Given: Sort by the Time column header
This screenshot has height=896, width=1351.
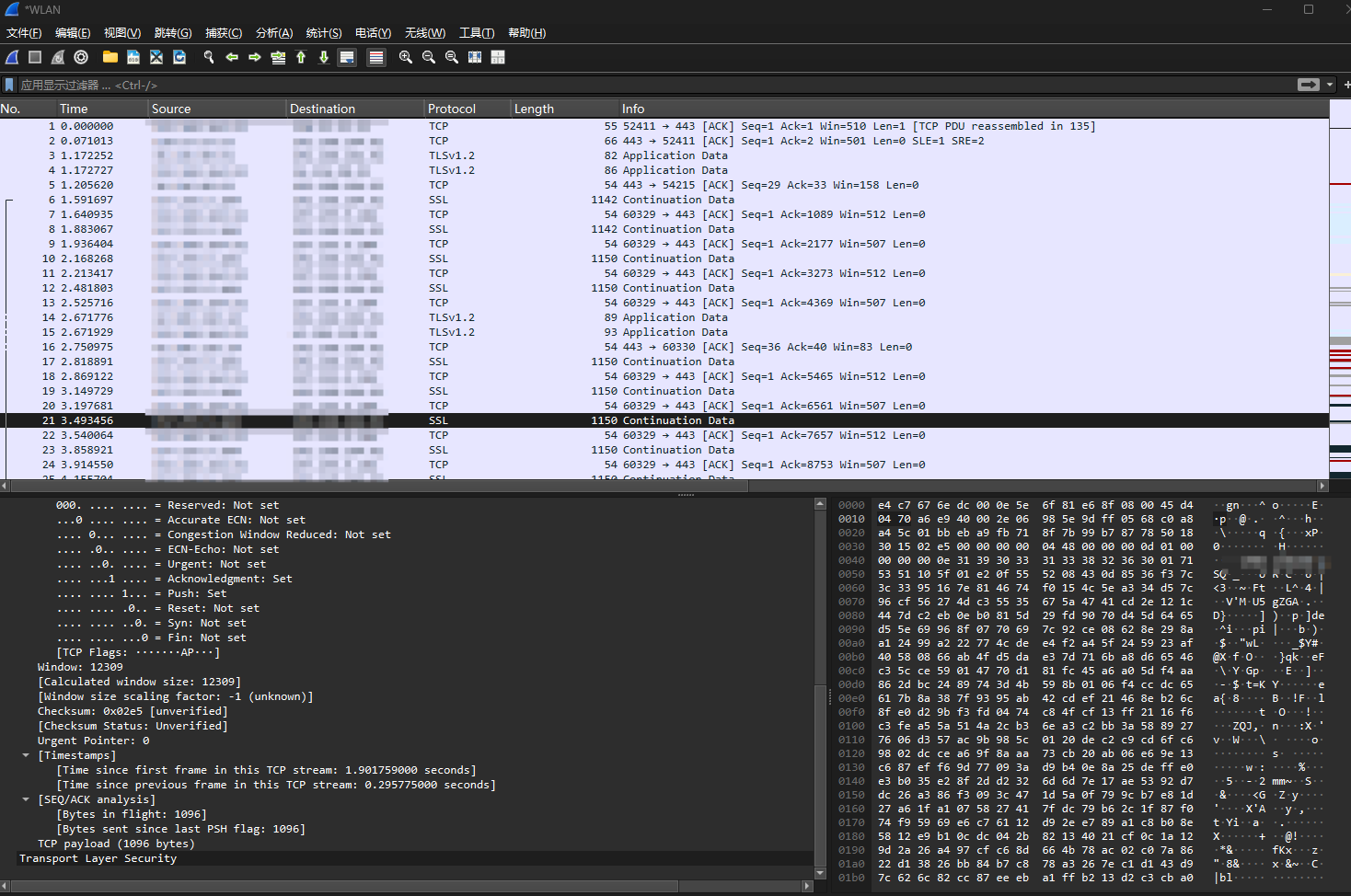Looking at the screenshot, I should coord(102,109).
